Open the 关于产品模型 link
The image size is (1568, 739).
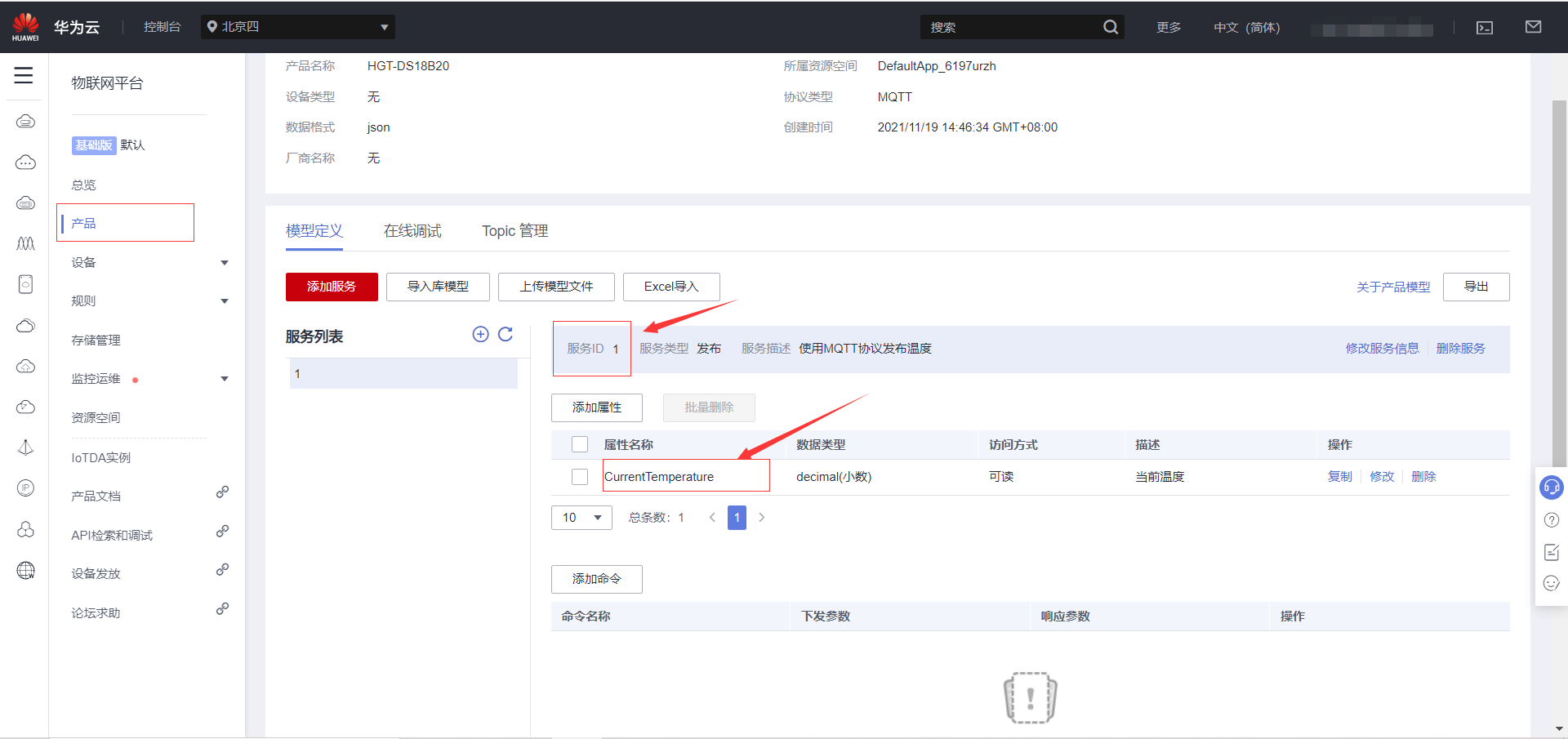pos(1393,287)
